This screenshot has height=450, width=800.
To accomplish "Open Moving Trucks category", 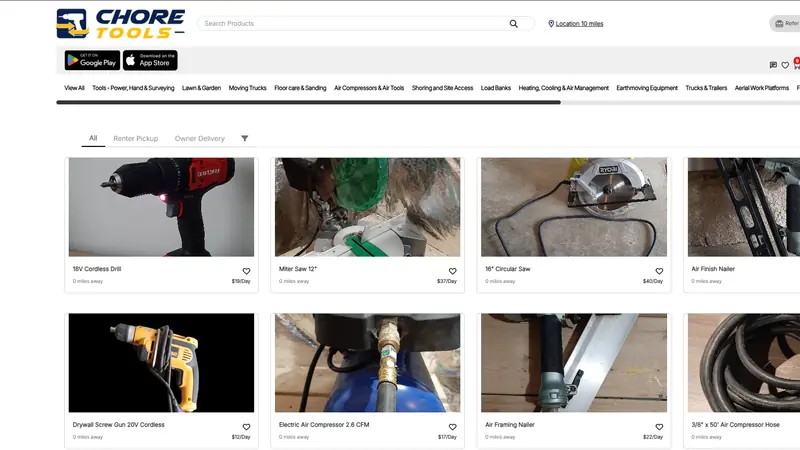I will tap(247, 88).
